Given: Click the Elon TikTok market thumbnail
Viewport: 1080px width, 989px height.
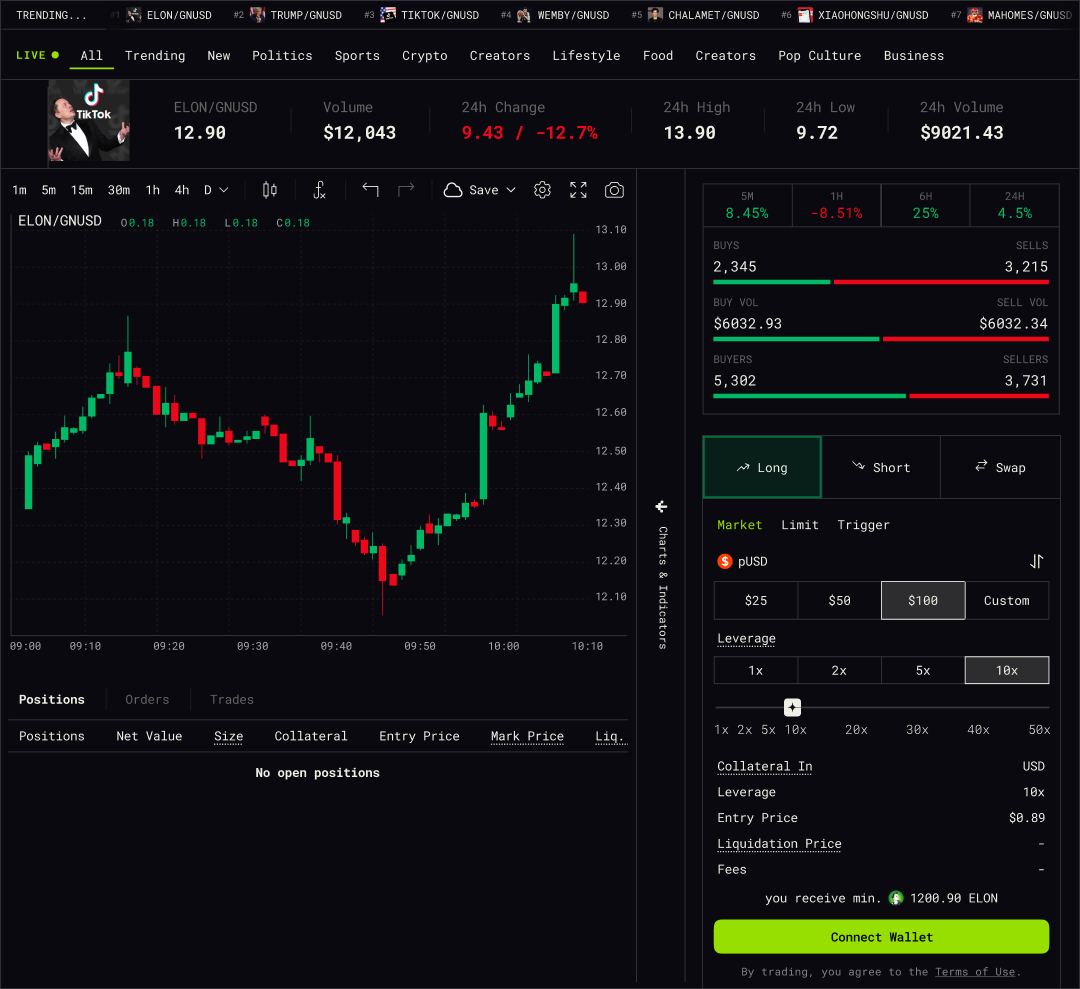Looking at the screenshot, I should coord(89,121).
